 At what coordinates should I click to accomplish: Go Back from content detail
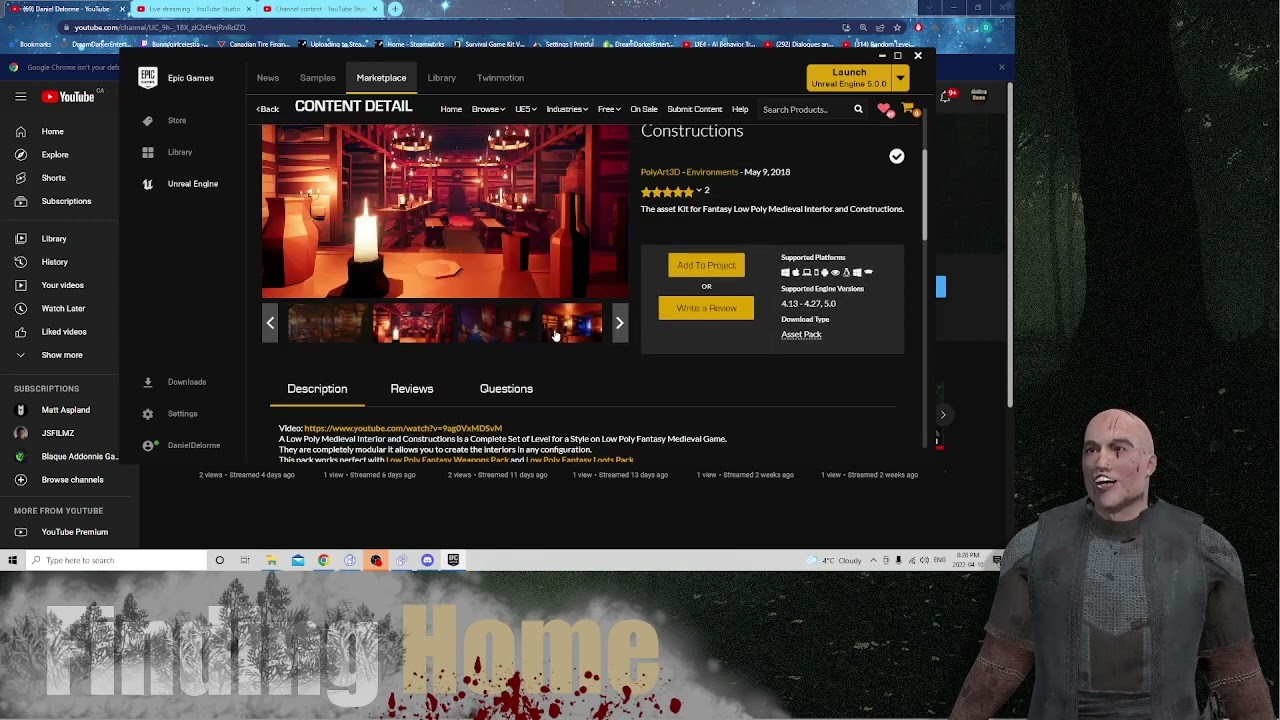click(x=267, y=109)
